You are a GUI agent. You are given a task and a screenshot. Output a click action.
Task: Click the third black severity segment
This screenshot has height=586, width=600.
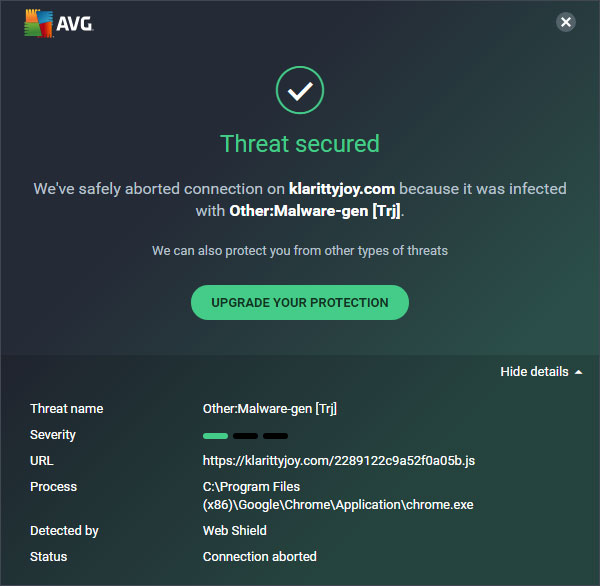[276, 436]
